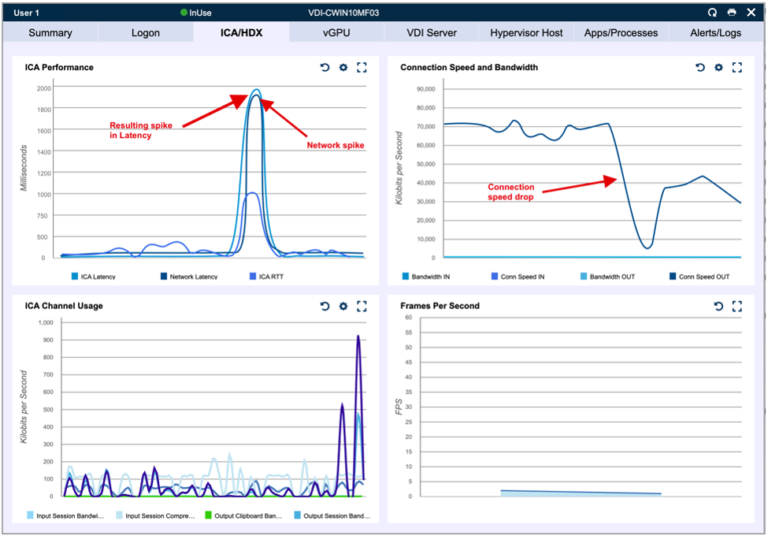This screenshot has height=536, width=768.
Task: View the Alerts/Logs tab
Action: click(x=716, y=33)
